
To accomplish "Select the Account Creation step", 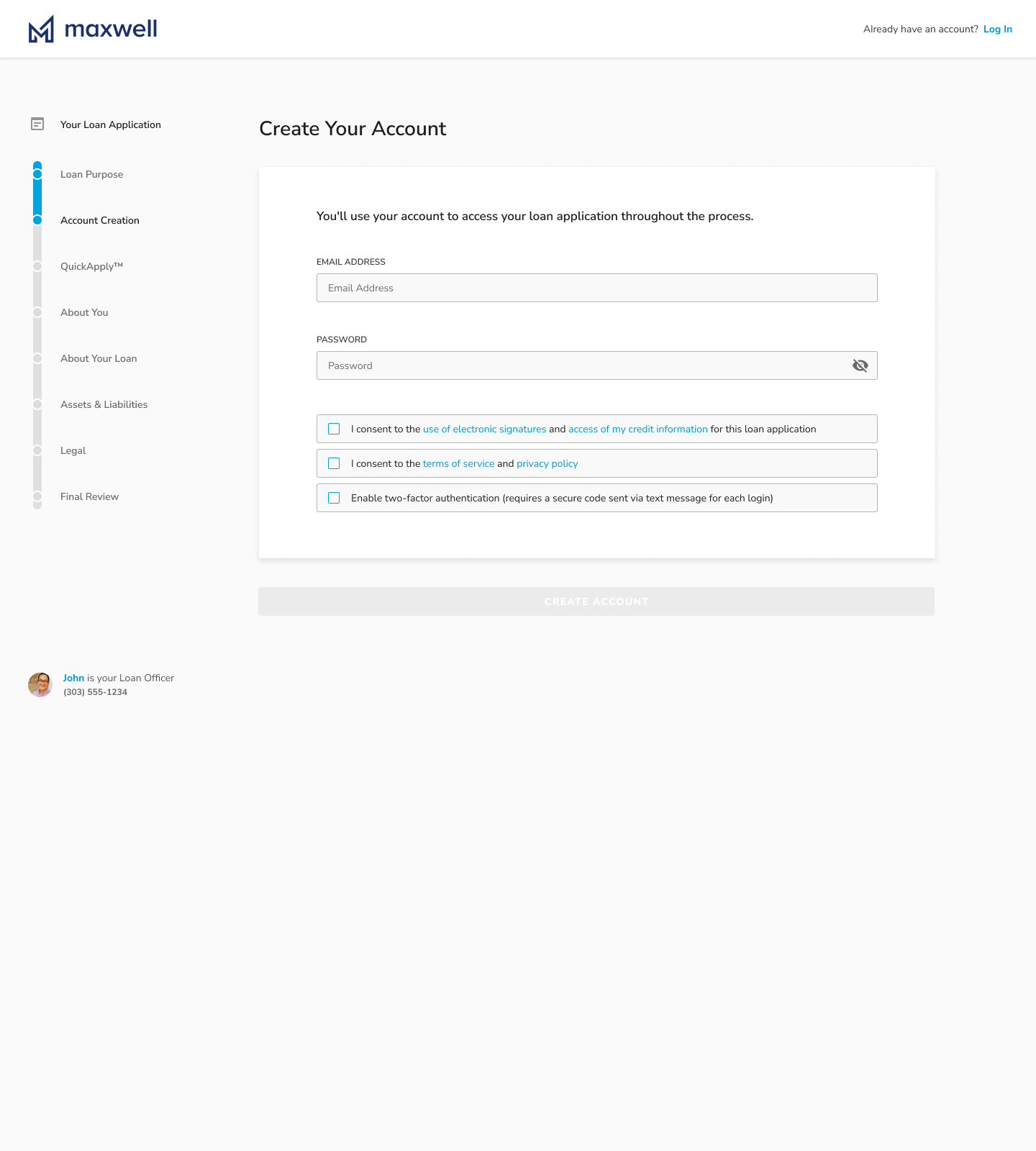I will tap(100, 220).
